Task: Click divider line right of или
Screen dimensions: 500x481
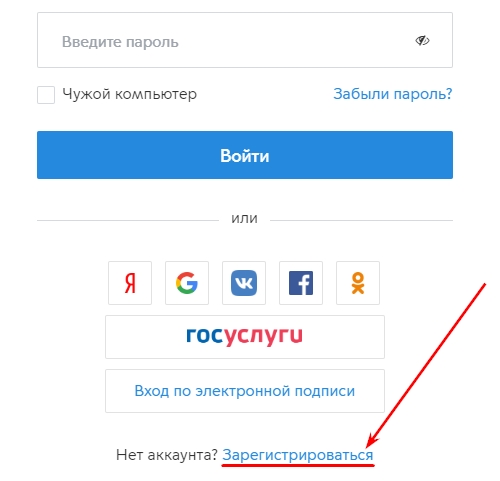Action: 361,220
